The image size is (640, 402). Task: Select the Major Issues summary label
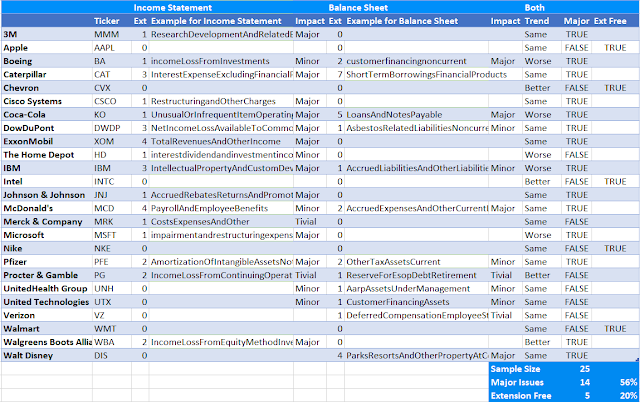click(x=517, y=382)
